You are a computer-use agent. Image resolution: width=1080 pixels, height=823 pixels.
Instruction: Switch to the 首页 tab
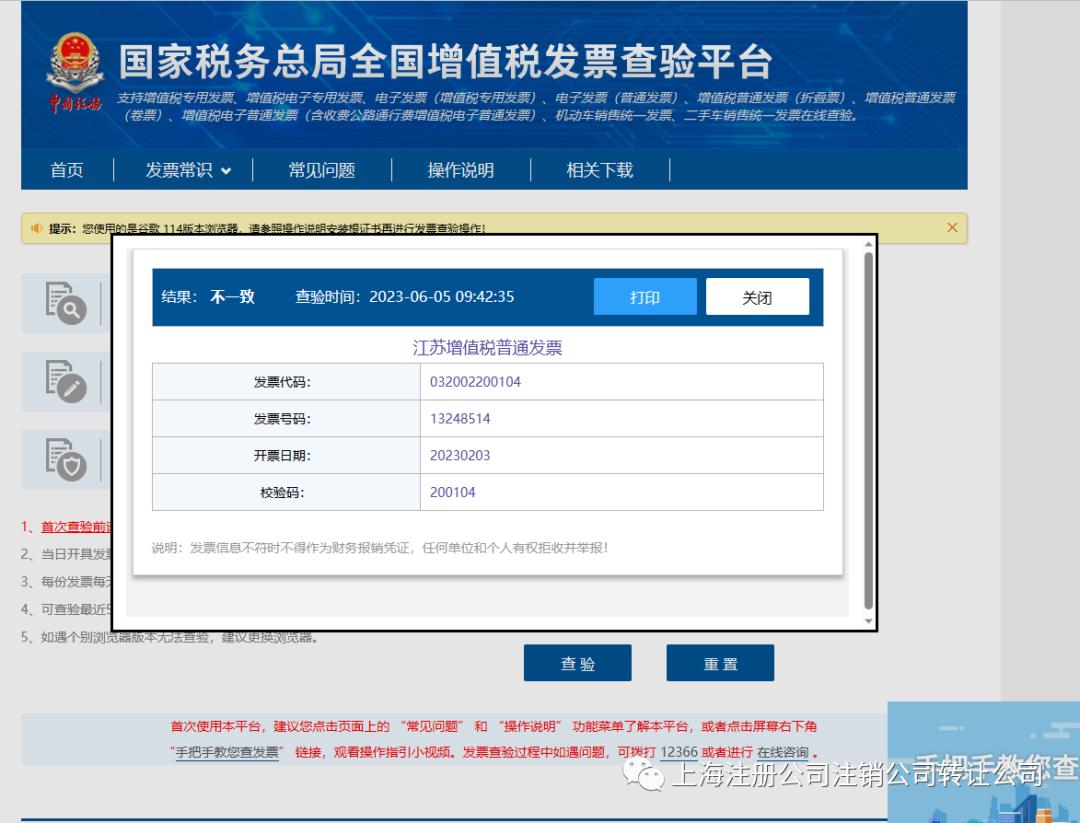coord(66,170)
